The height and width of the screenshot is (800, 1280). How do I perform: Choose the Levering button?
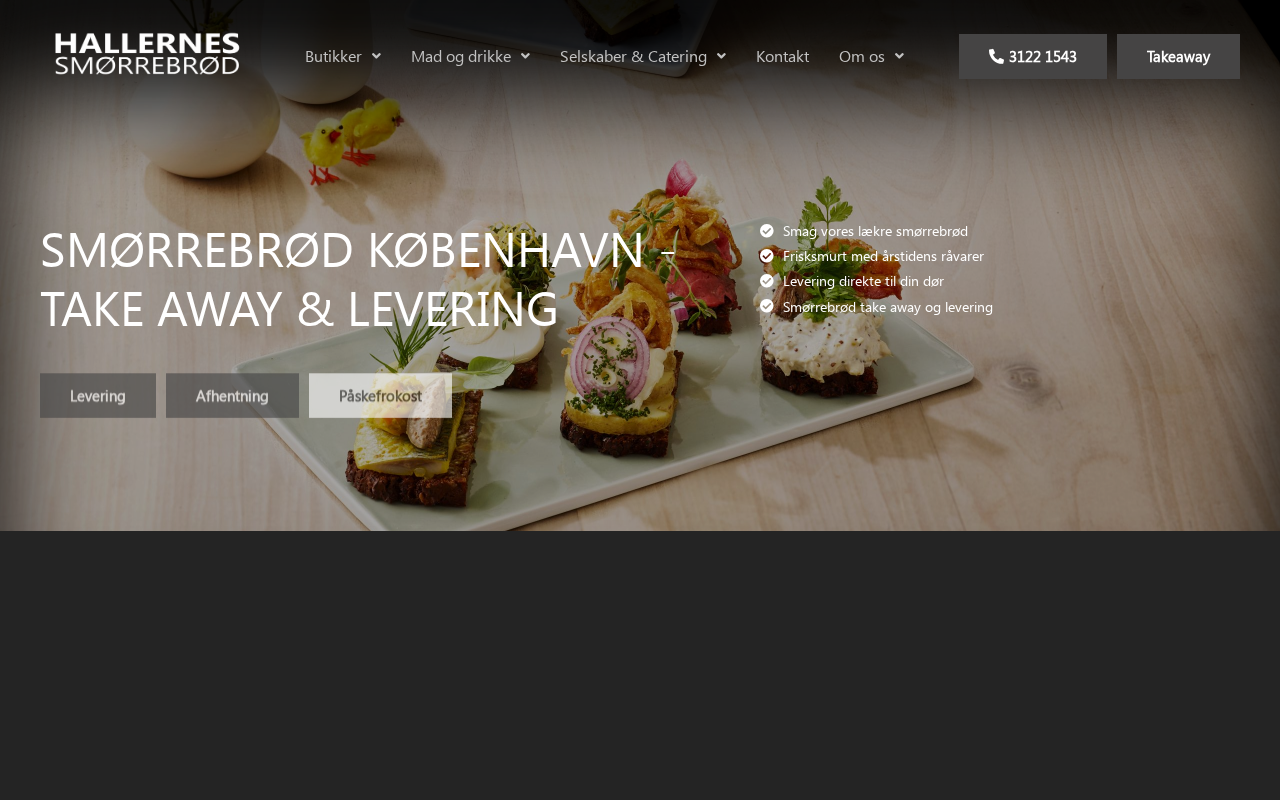[98, 395]
